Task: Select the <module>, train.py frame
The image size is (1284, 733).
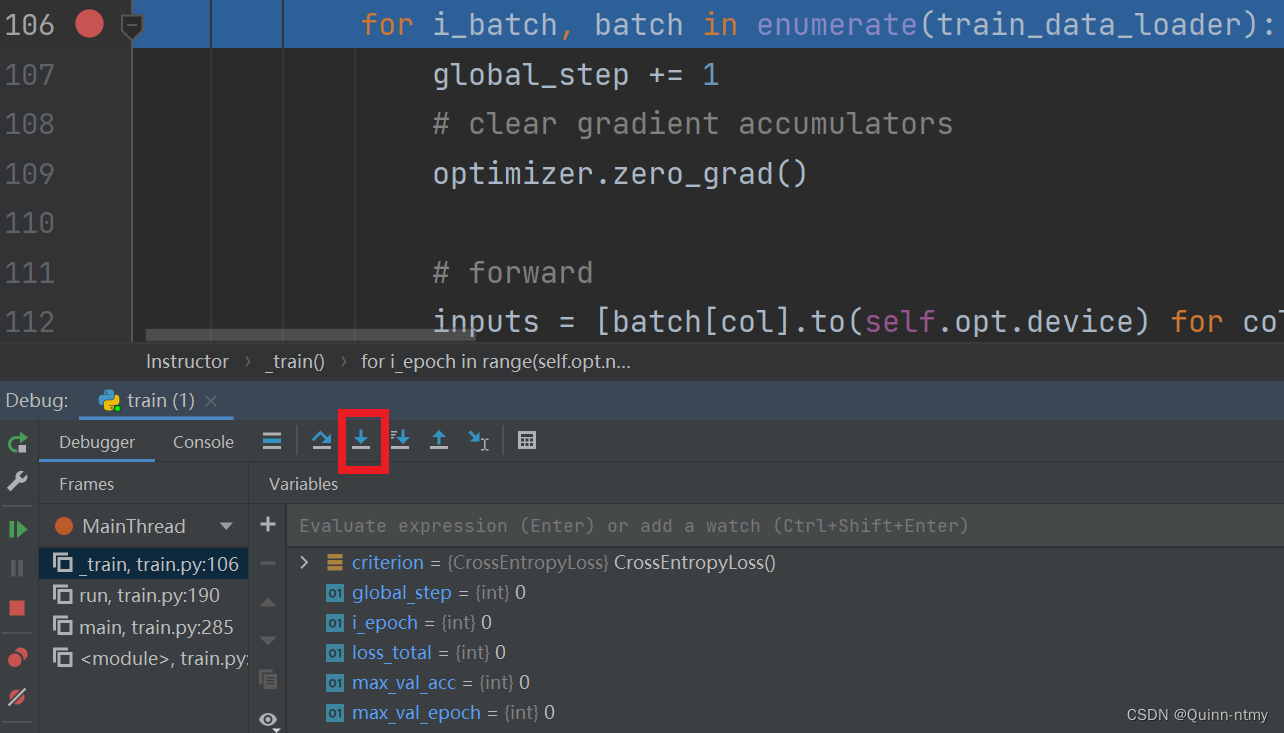Action: (144, 658)
